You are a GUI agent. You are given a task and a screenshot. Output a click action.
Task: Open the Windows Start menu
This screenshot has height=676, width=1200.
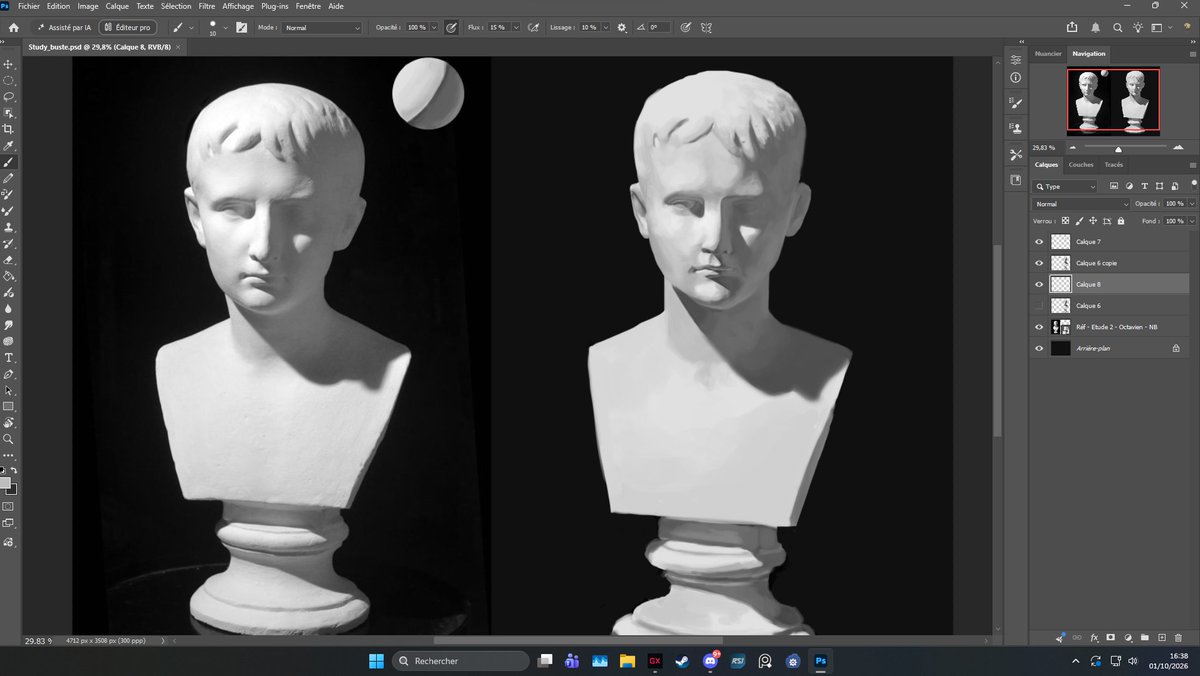[376, 661]
